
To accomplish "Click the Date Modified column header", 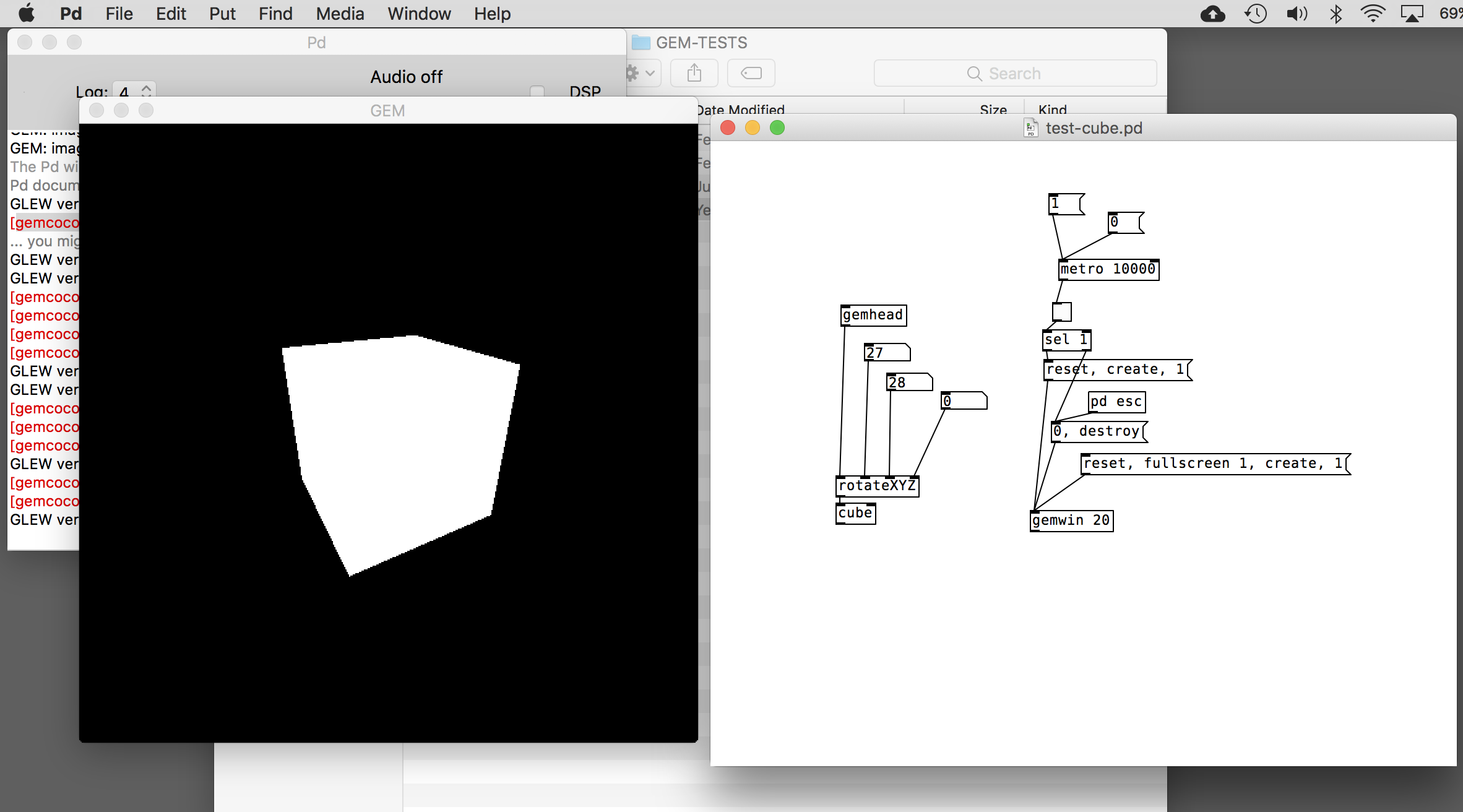I will [x=740, y=110].
